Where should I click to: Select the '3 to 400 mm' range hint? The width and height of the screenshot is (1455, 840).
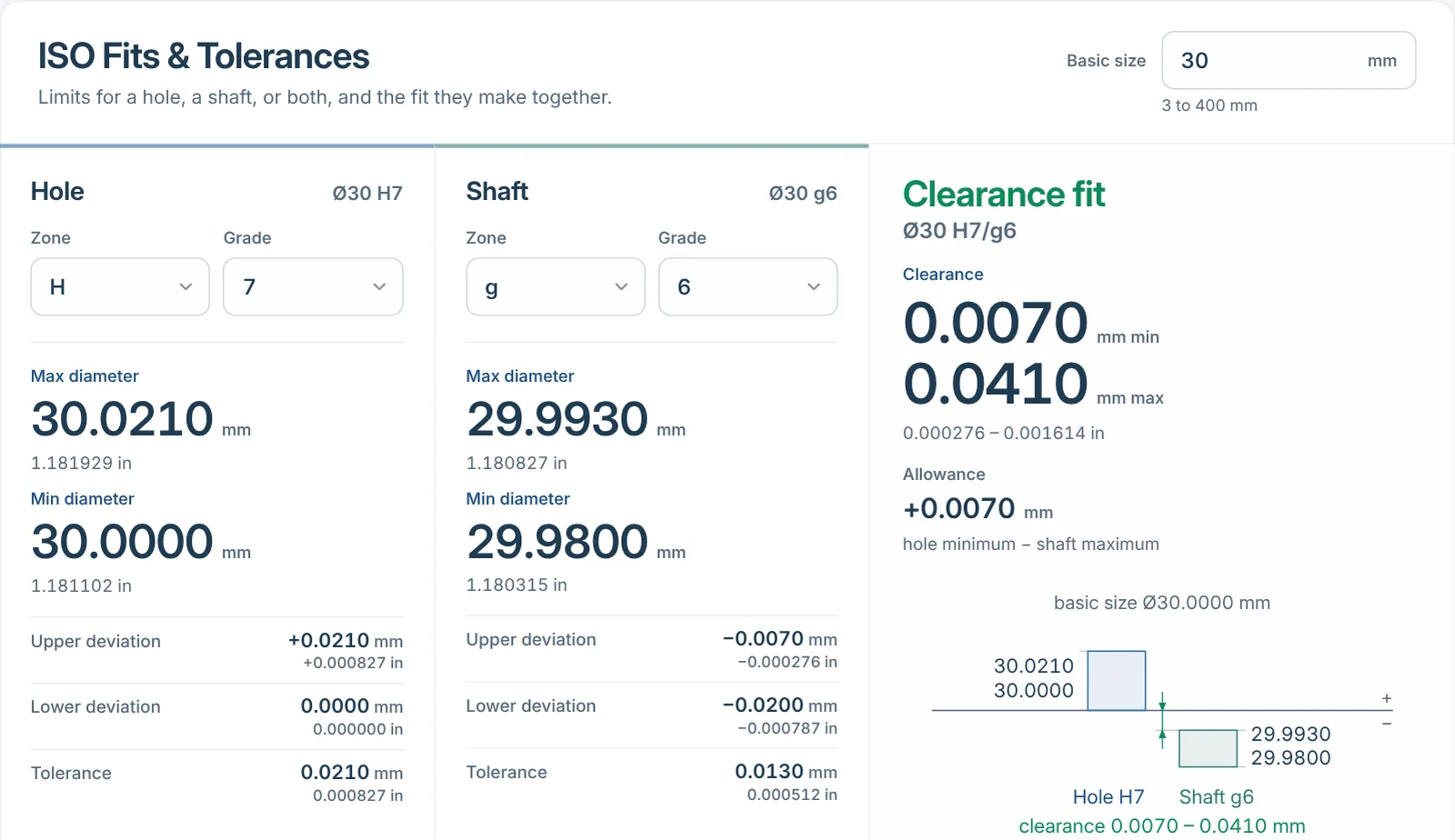tap(1209, 105)
